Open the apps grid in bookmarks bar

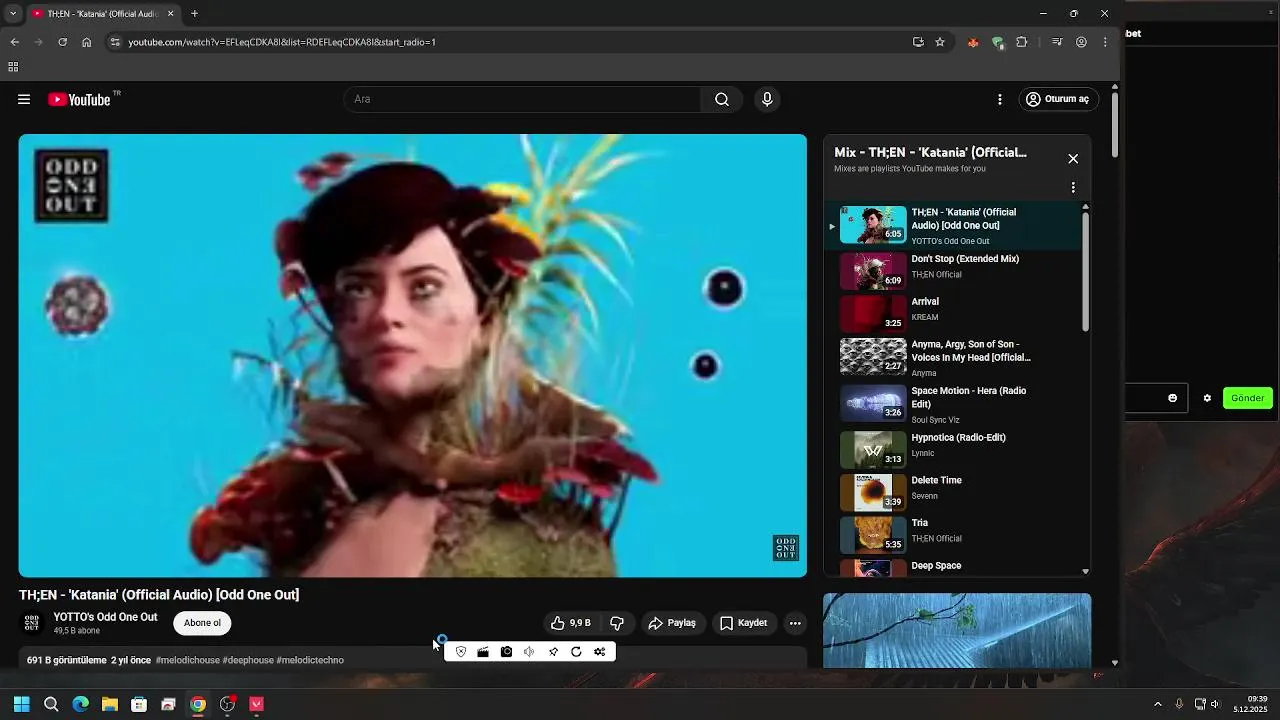tap(13, 67)
